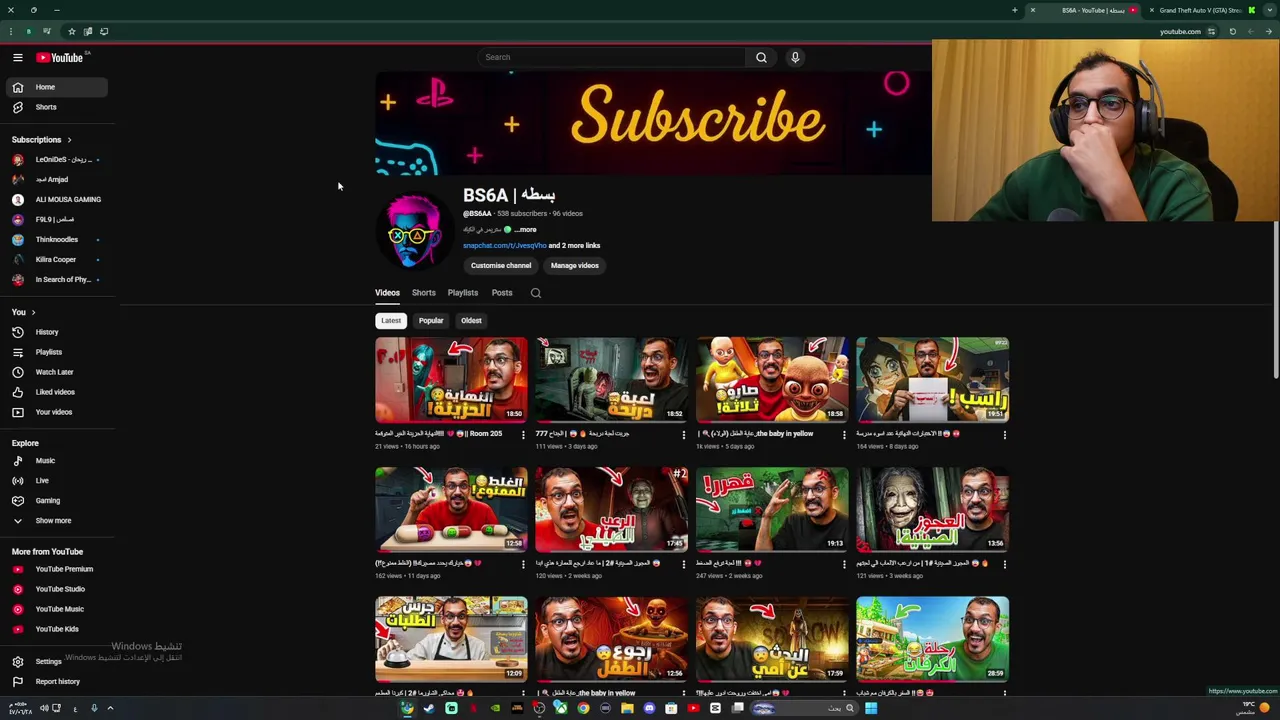Click the Manage videos button
This screenshot has height=720, width=1280.
click(575, 266)
